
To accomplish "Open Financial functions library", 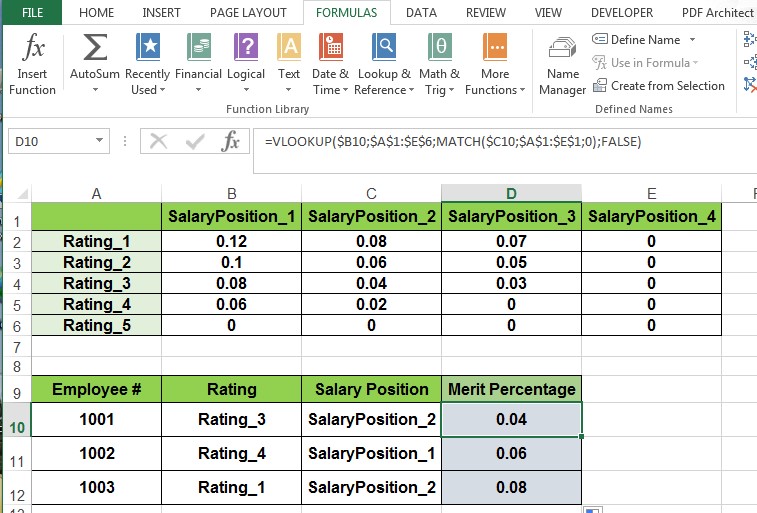I will click(x=198, y=64).
